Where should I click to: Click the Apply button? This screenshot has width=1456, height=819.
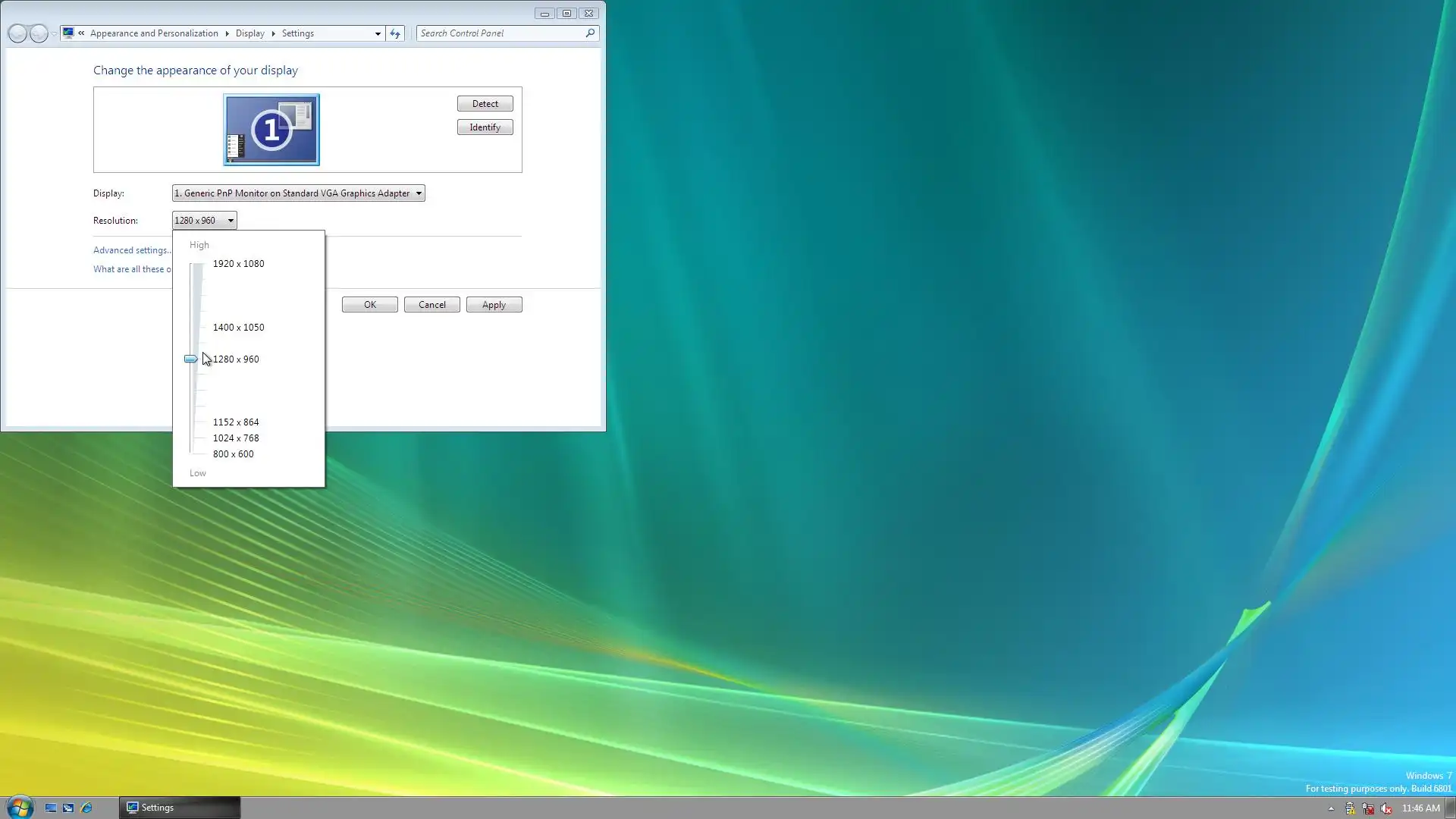coord(494,305)
